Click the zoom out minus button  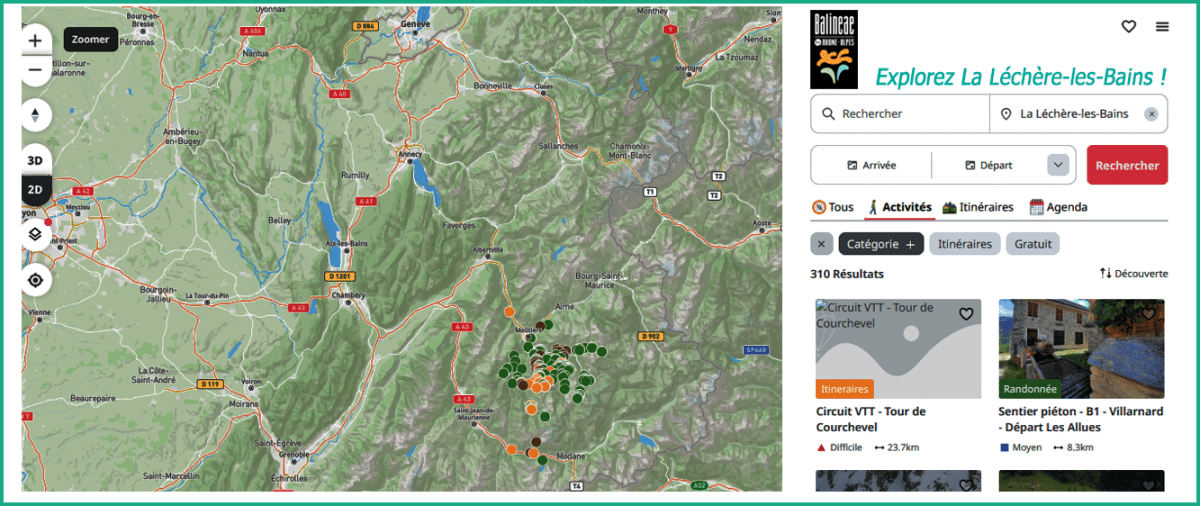point(35,70)
